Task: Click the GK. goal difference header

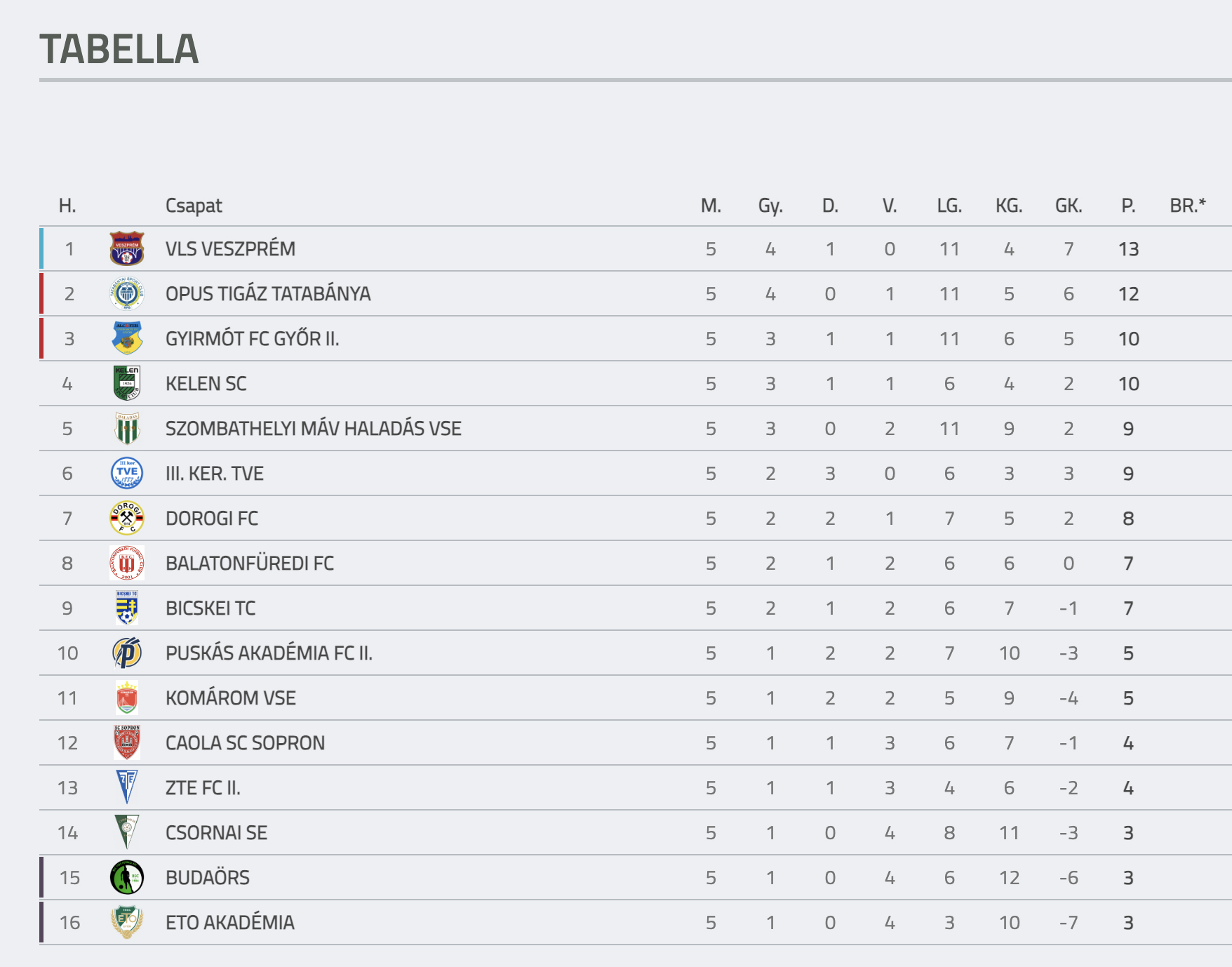Action: pyautogui.click(x=1069, y=206)
